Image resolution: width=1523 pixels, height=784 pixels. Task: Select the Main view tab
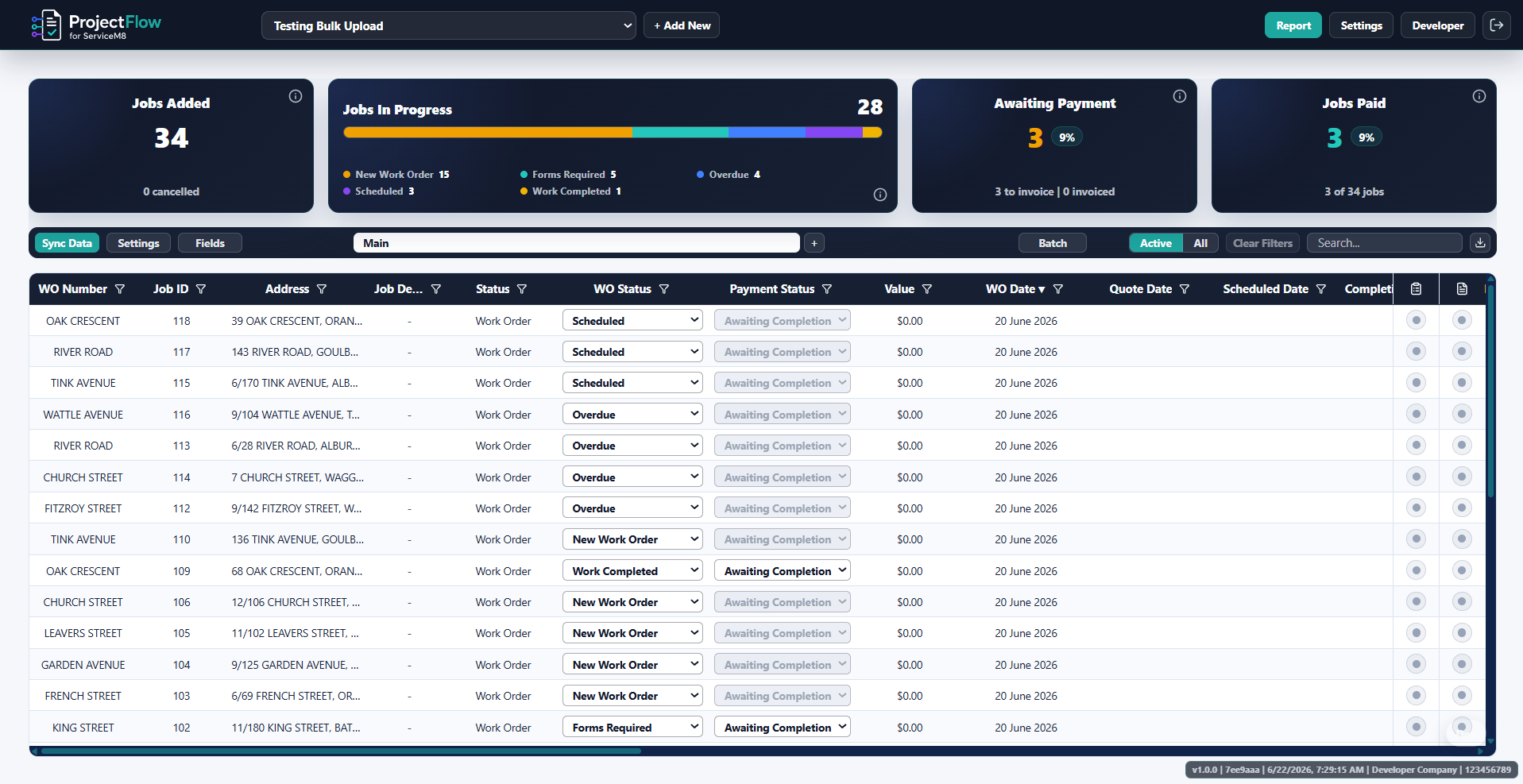click(x=577, y=243)
